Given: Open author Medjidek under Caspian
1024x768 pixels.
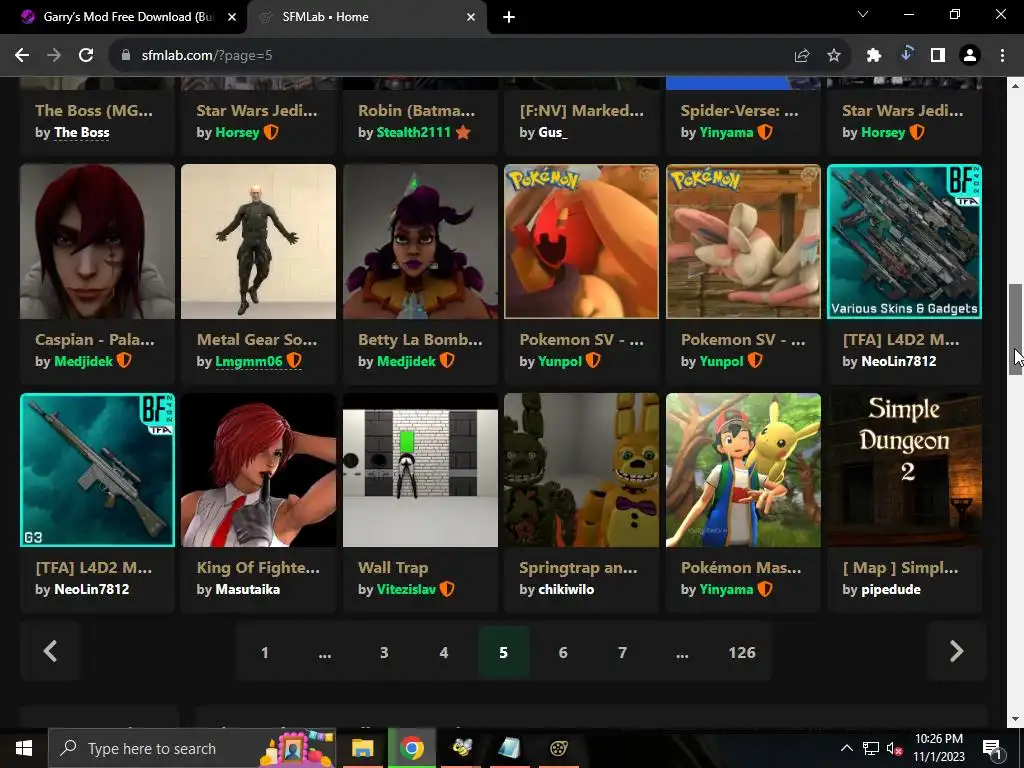Looking at the screenshot, I should tap(83, 361).
